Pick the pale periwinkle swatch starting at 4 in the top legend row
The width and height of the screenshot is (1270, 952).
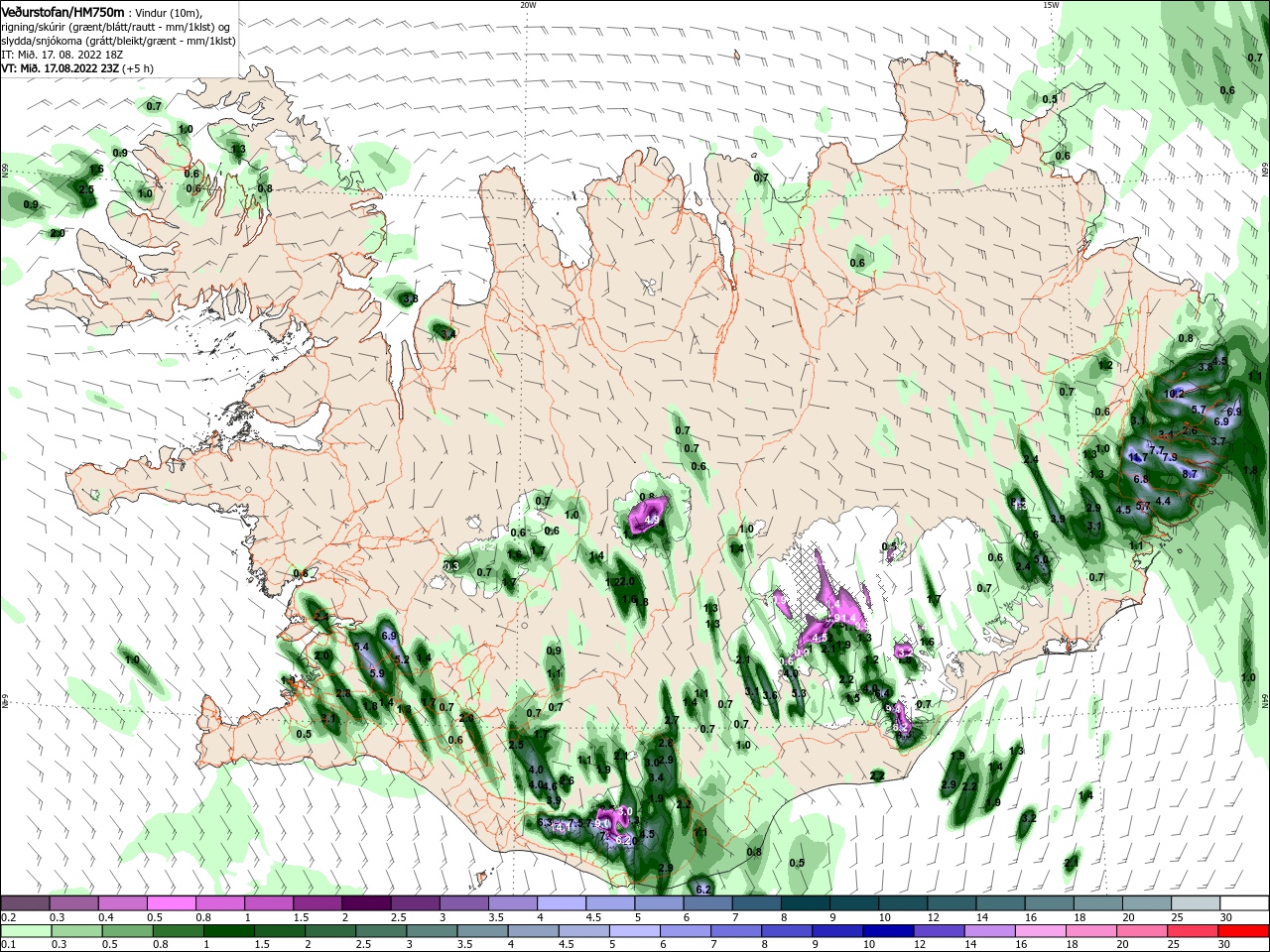[x=562, y=903]
